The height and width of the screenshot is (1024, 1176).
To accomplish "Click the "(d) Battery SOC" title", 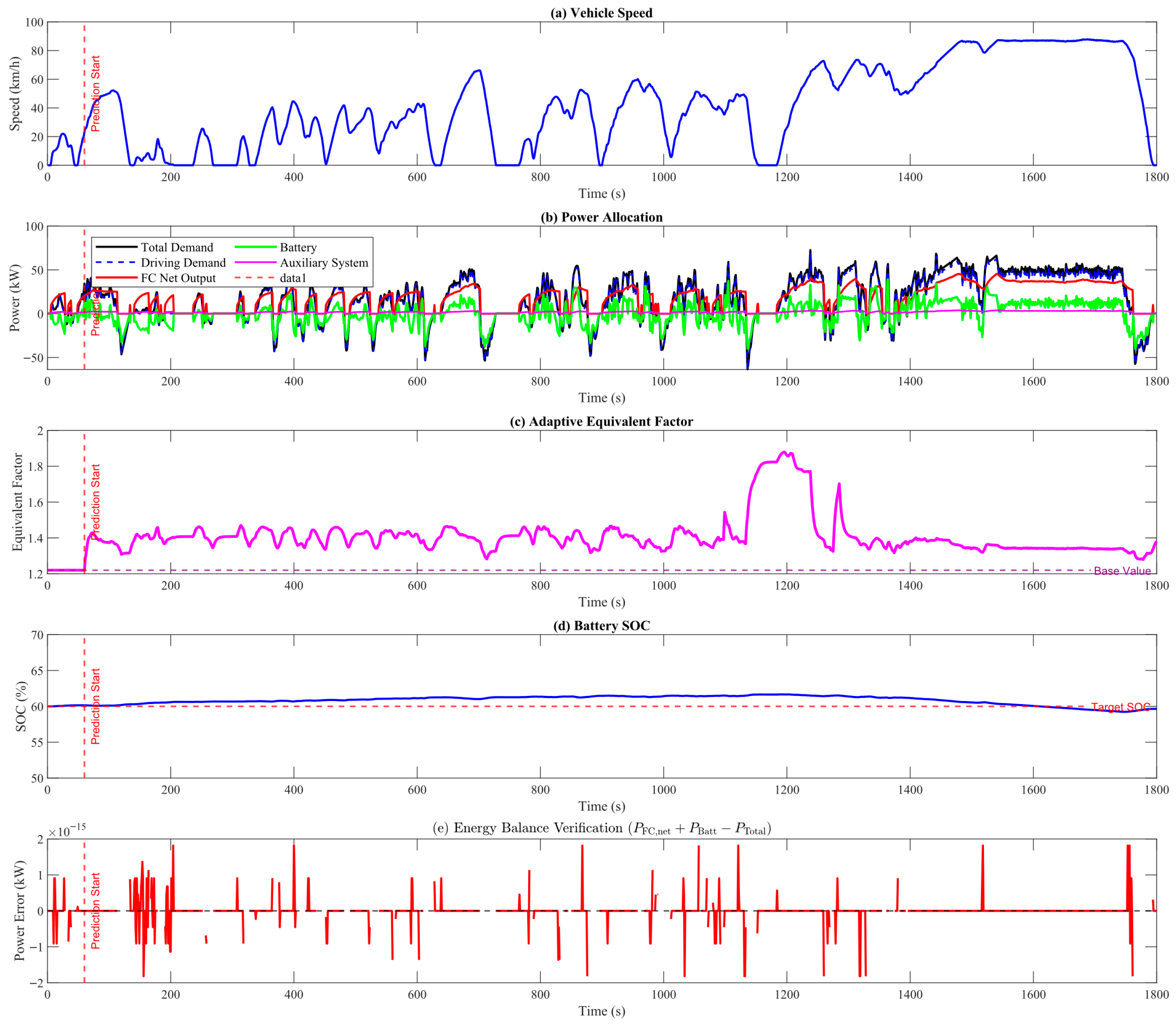I will [x=601, y=625].
